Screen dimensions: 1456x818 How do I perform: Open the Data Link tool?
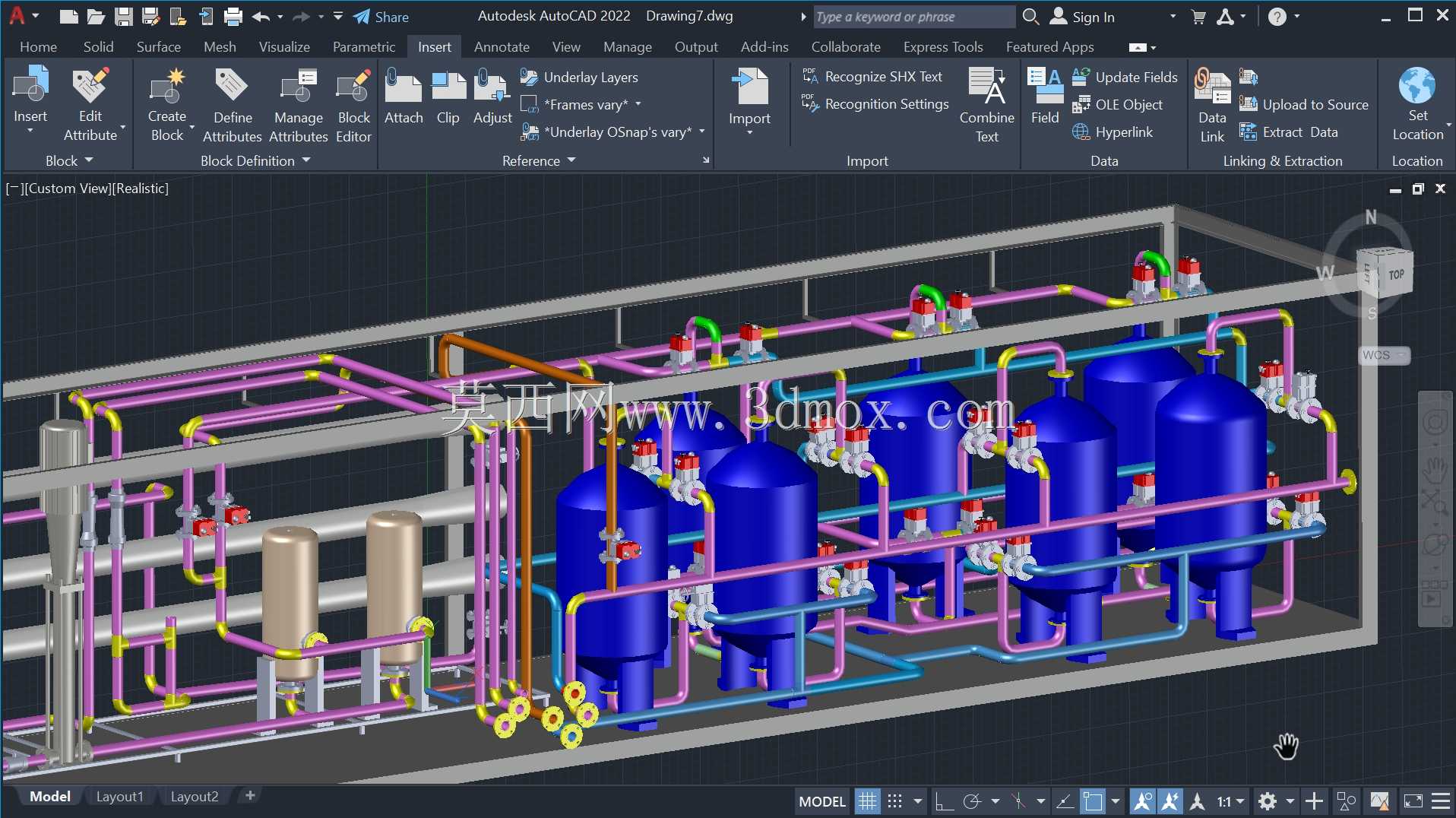click(x=1212, y=104)
